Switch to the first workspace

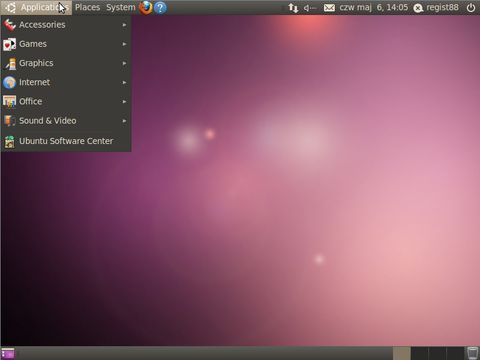click(x=401, y=353)
